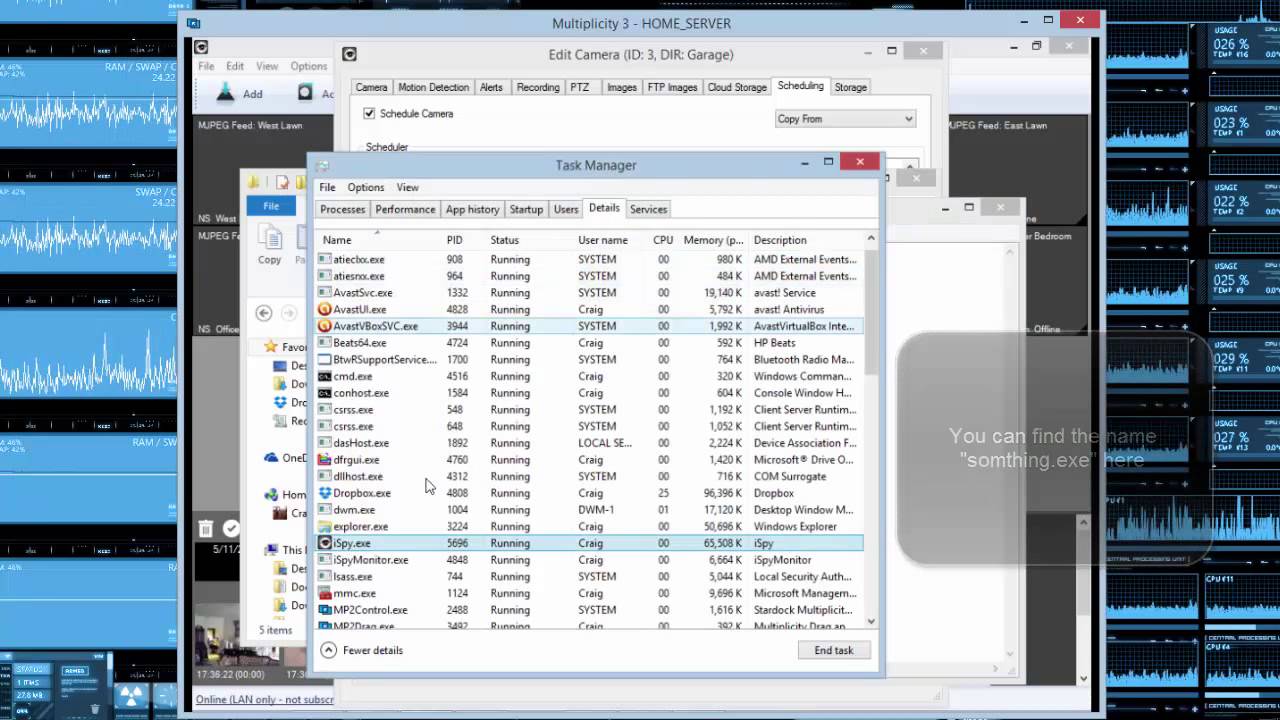
Task: Click the explorer.exe folder icon
Action: (324, 526)
